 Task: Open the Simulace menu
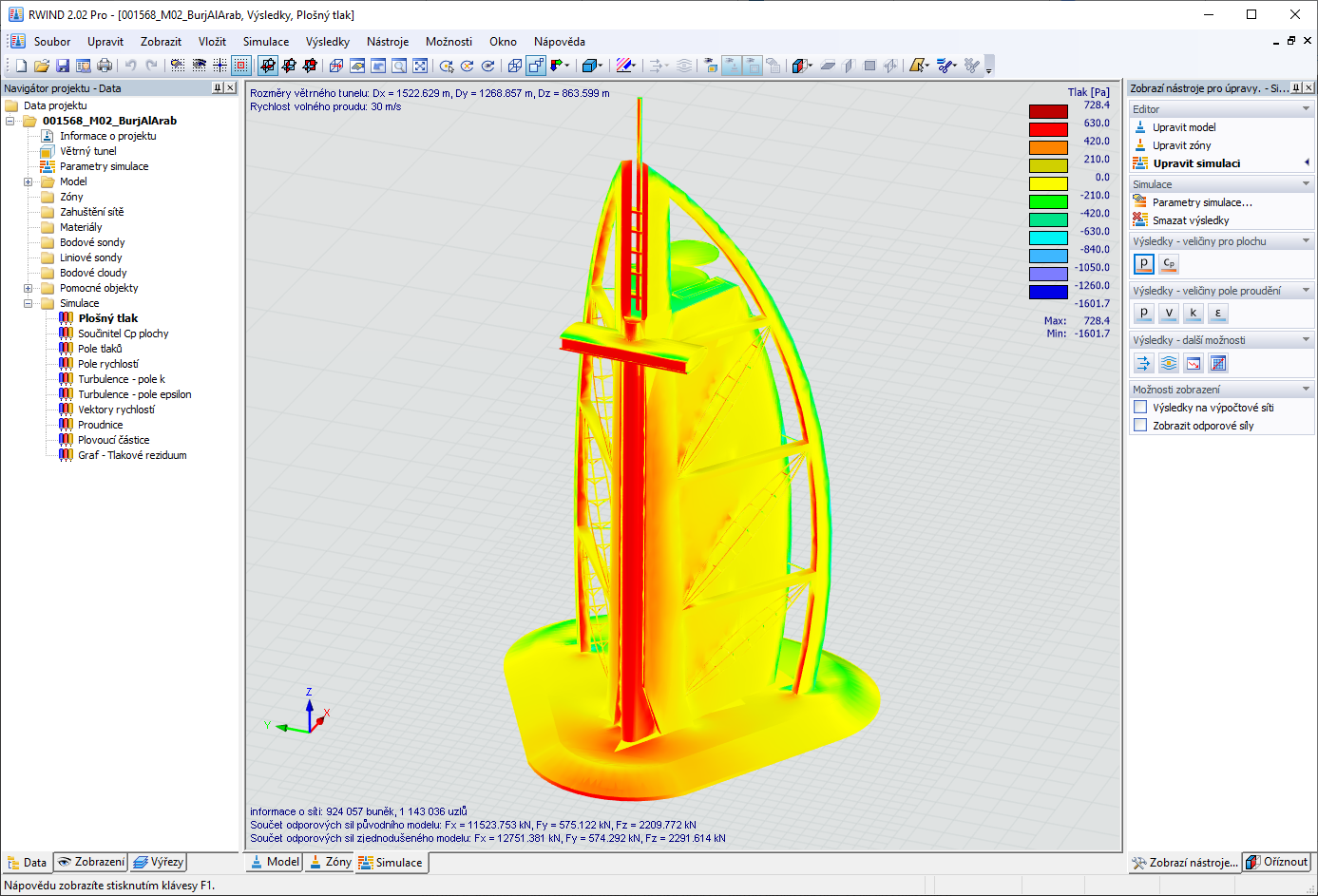[x=266, y=42]
